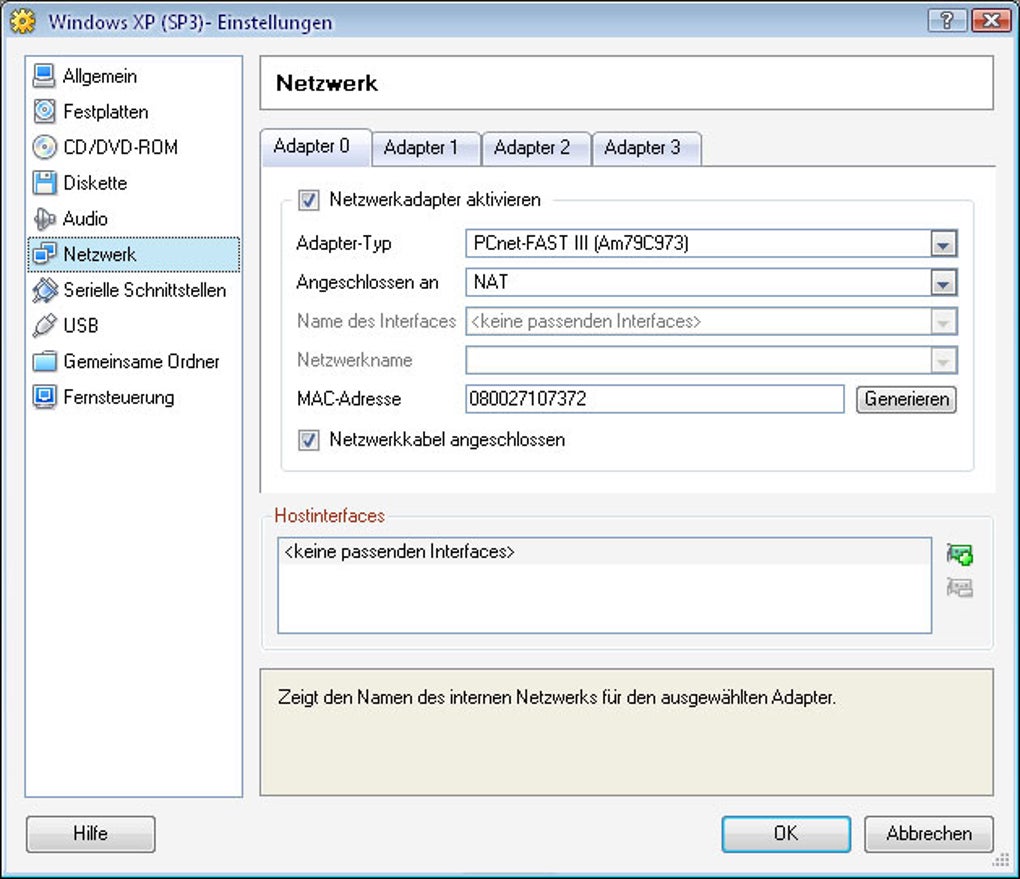Uncheck Netzwerkkabel angeschlossen checkbox

(x=309, y=439)
